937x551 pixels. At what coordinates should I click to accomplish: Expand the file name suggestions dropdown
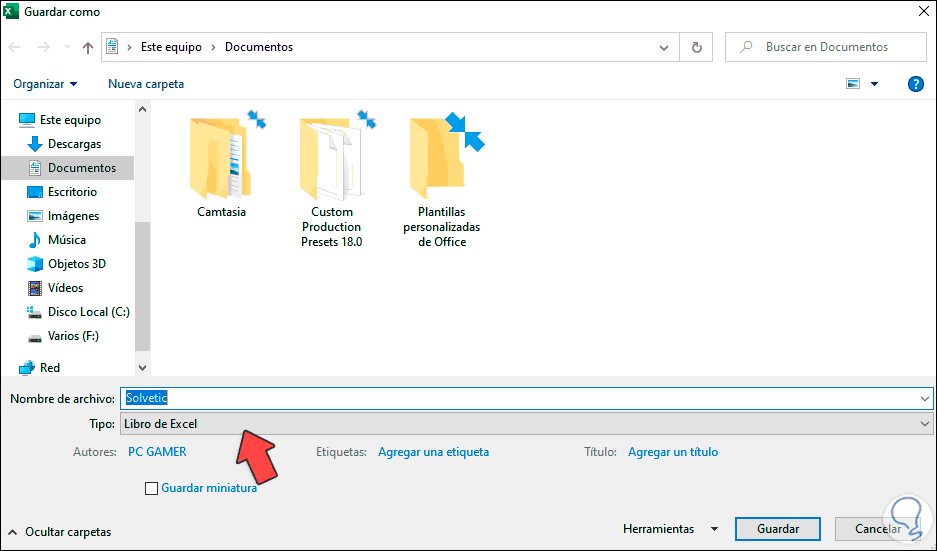(x=924, y=399)
